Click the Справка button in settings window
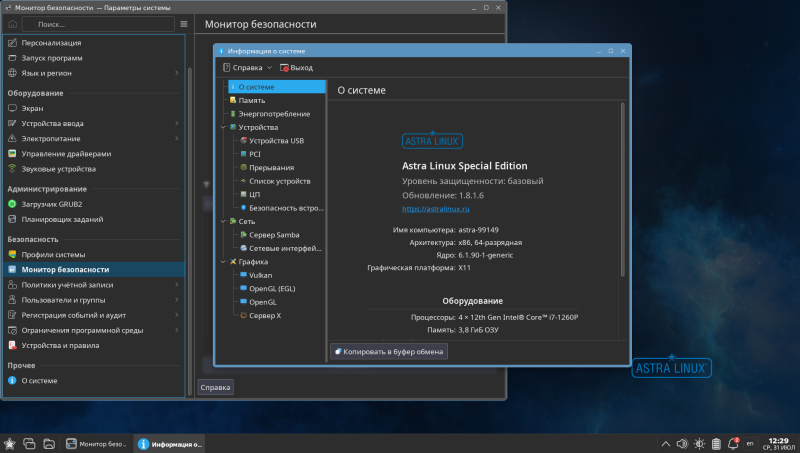The height and width of the screenshot is (453, 800). coord(215,387)
